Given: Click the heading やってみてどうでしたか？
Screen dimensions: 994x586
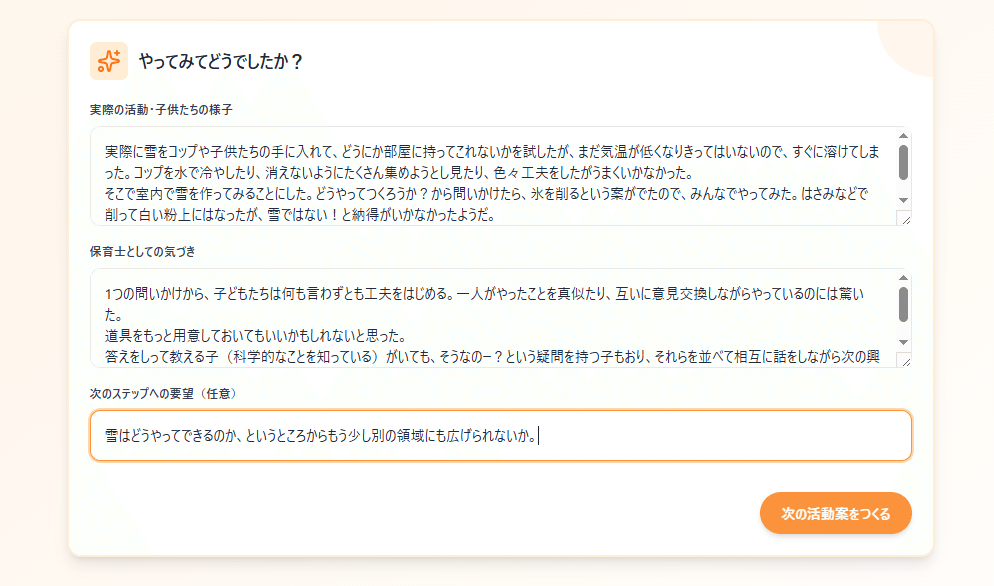Looking at the screenshot, I should 220,62.
